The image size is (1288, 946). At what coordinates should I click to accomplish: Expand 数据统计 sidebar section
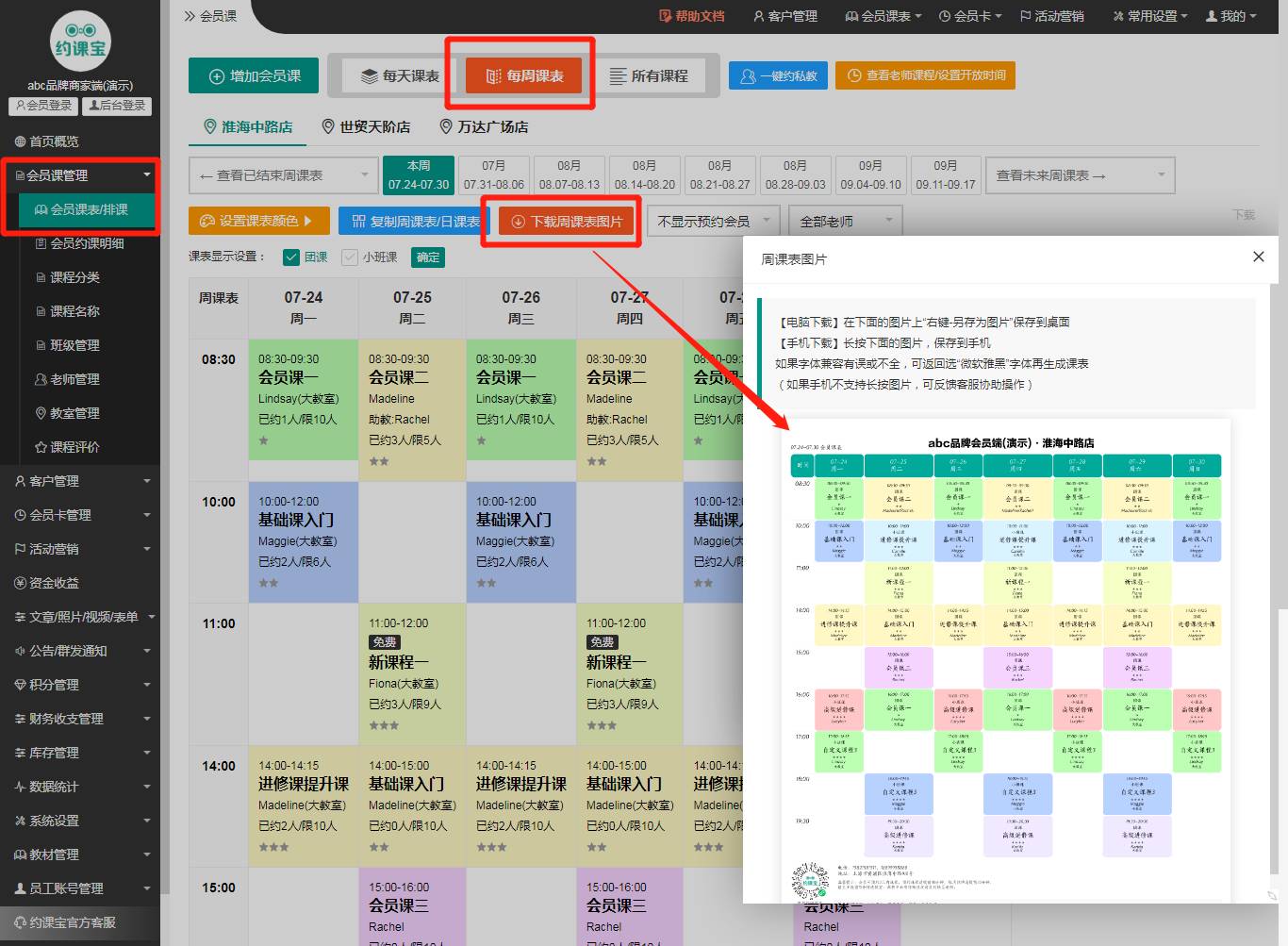tap(80, 787)
